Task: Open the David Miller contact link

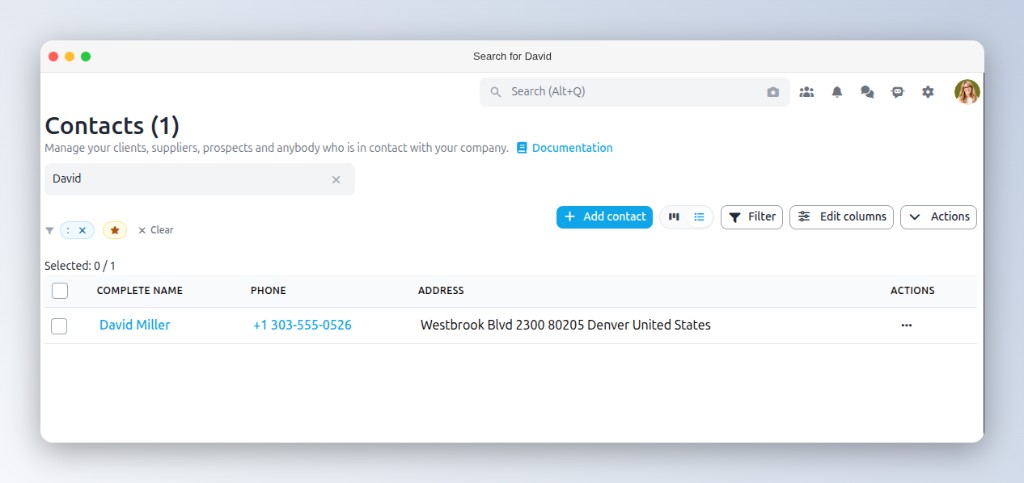Action: (135, 325)
